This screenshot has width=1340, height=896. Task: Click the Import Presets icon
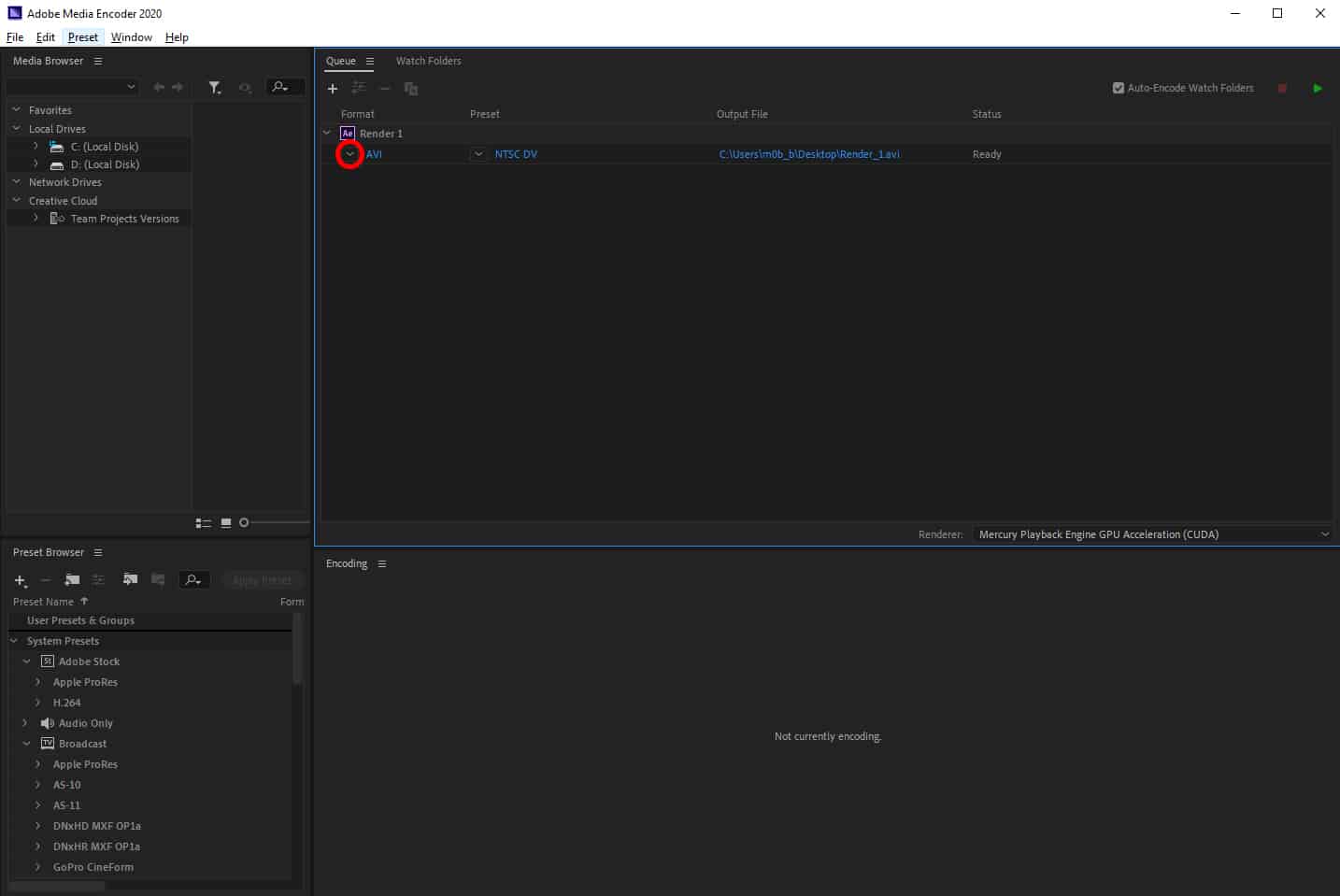click(x=130, y=580)
